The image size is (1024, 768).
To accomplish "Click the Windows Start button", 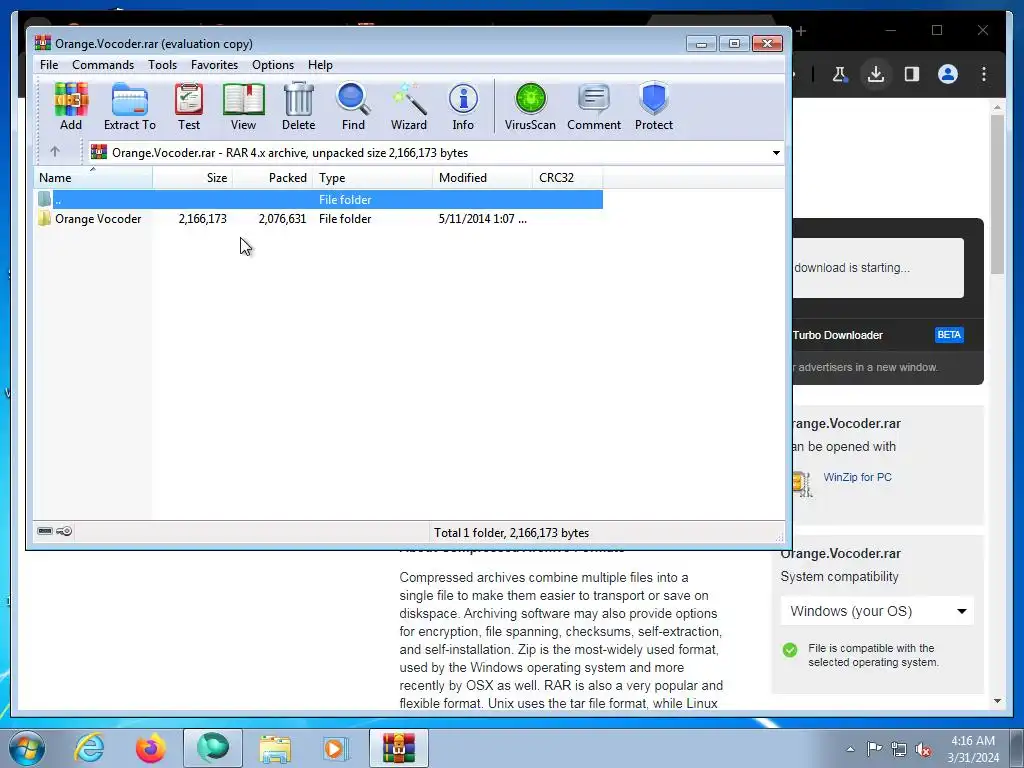I will [26, 748].
